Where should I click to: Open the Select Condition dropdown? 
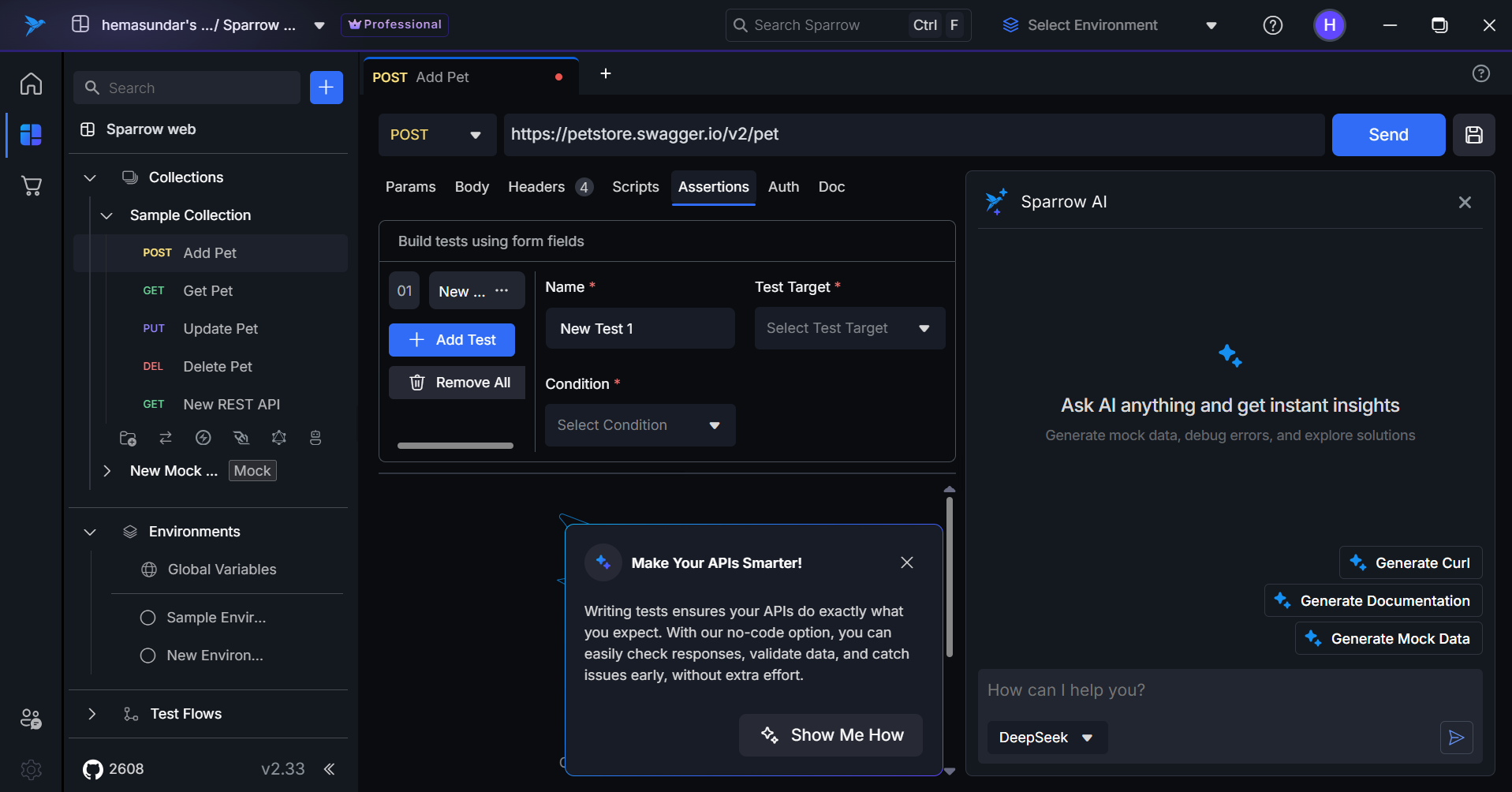point(640,425)
